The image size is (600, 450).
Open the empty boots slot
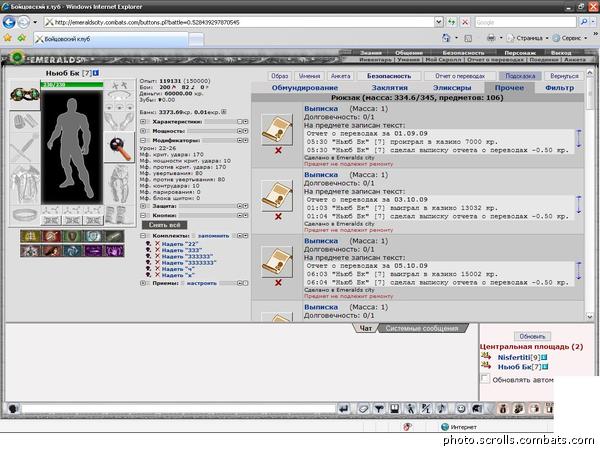tap(120, 215)
